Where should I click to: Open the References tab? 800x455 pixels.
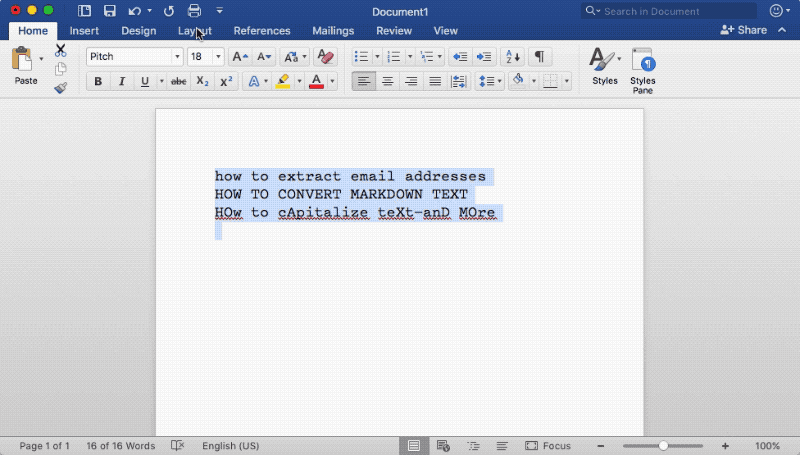coord(262,31)
